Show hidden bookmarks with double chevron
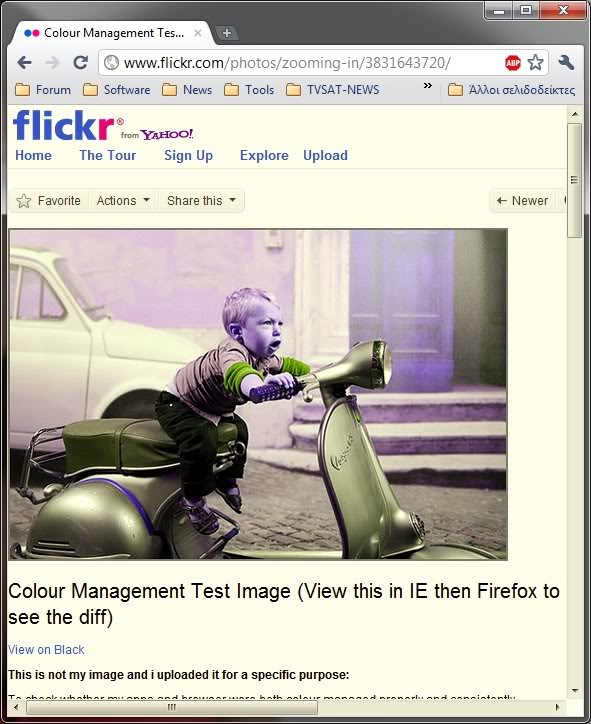The width and height of the screenshot is (591, 724). click(428, 85)
